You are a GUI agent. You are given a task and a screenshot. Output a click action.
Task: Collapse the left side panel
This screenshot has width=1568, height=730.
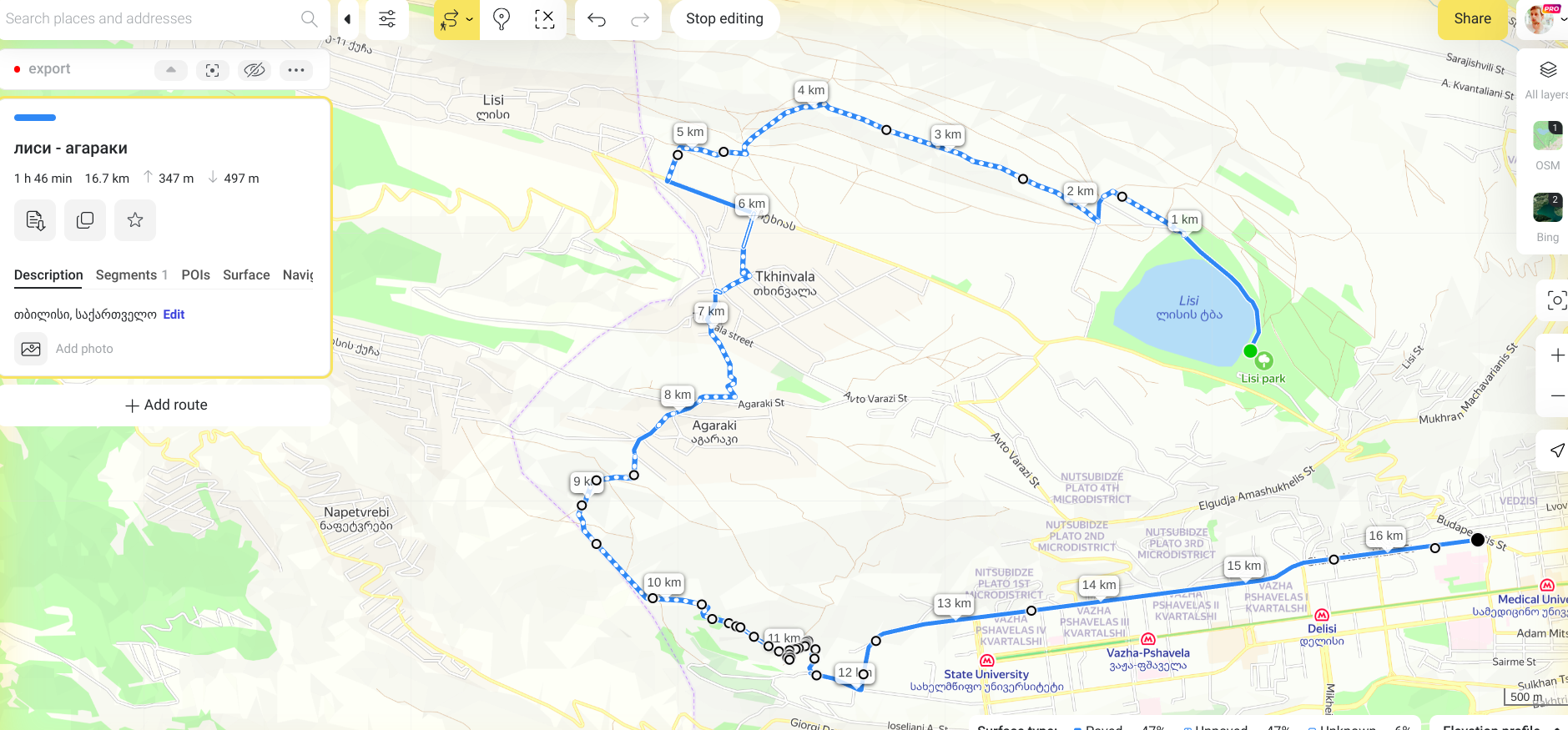pyautogui.click(x=347, y=19)
